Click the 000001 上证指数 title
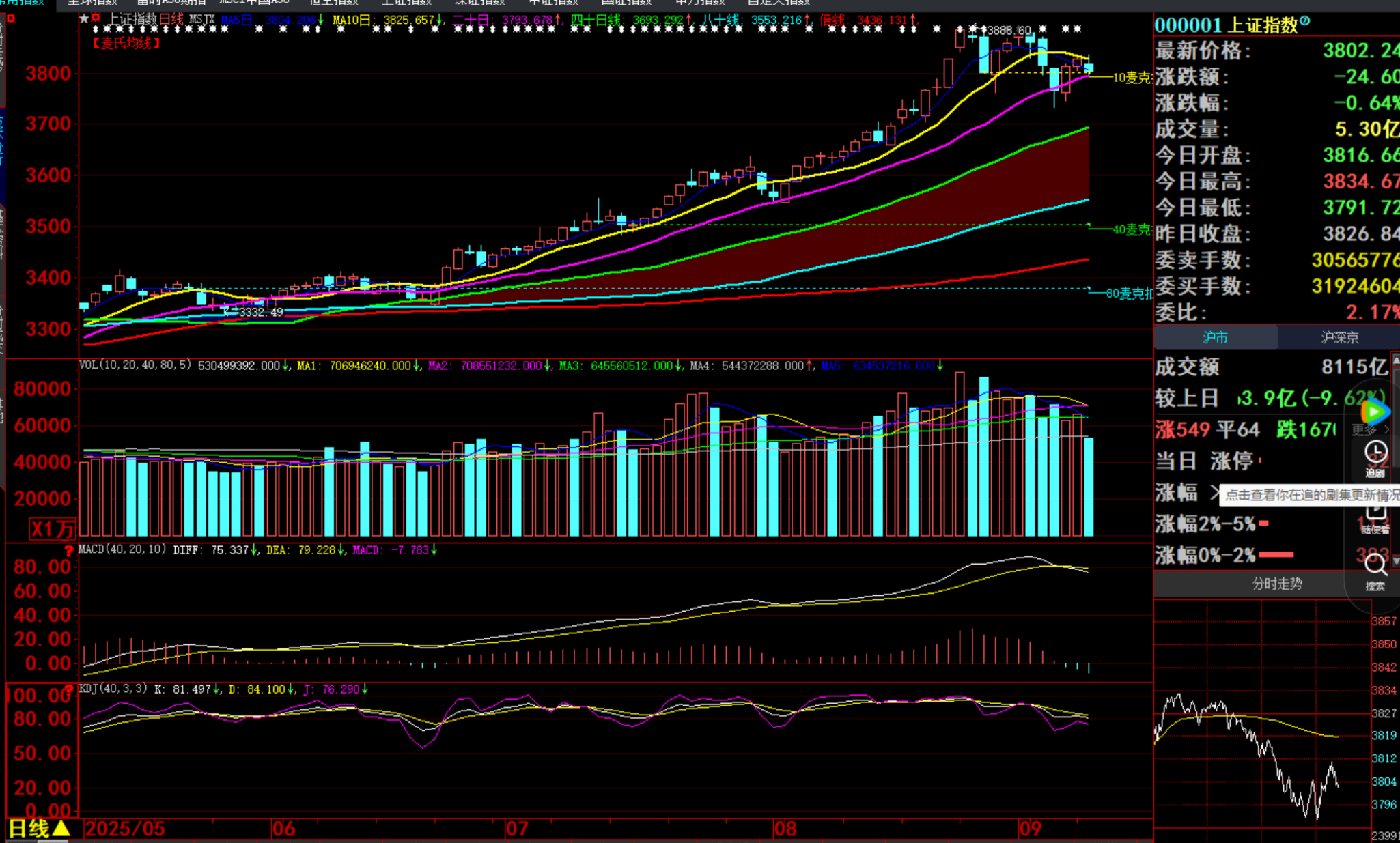The height and width of the screenshot is (843, 1400). coord(1226,25)
